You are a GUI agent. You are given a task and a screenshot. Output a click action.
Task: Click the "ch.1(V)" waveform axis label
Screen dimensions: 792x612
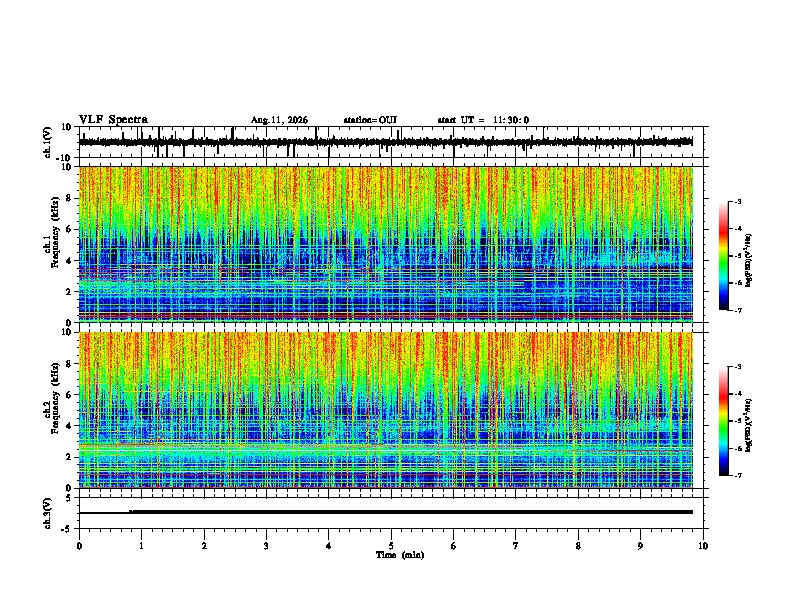click(48, 142)
